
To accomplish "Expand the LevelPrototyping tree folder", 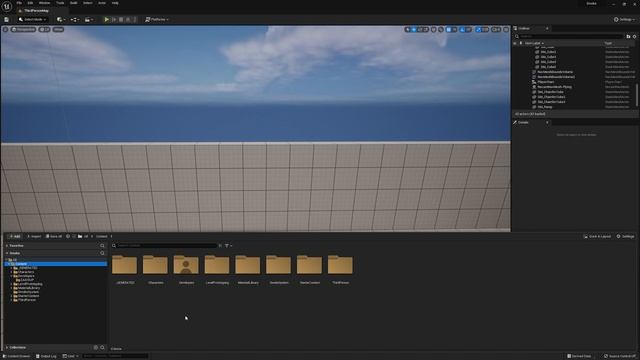I will [x=11, y=284].
